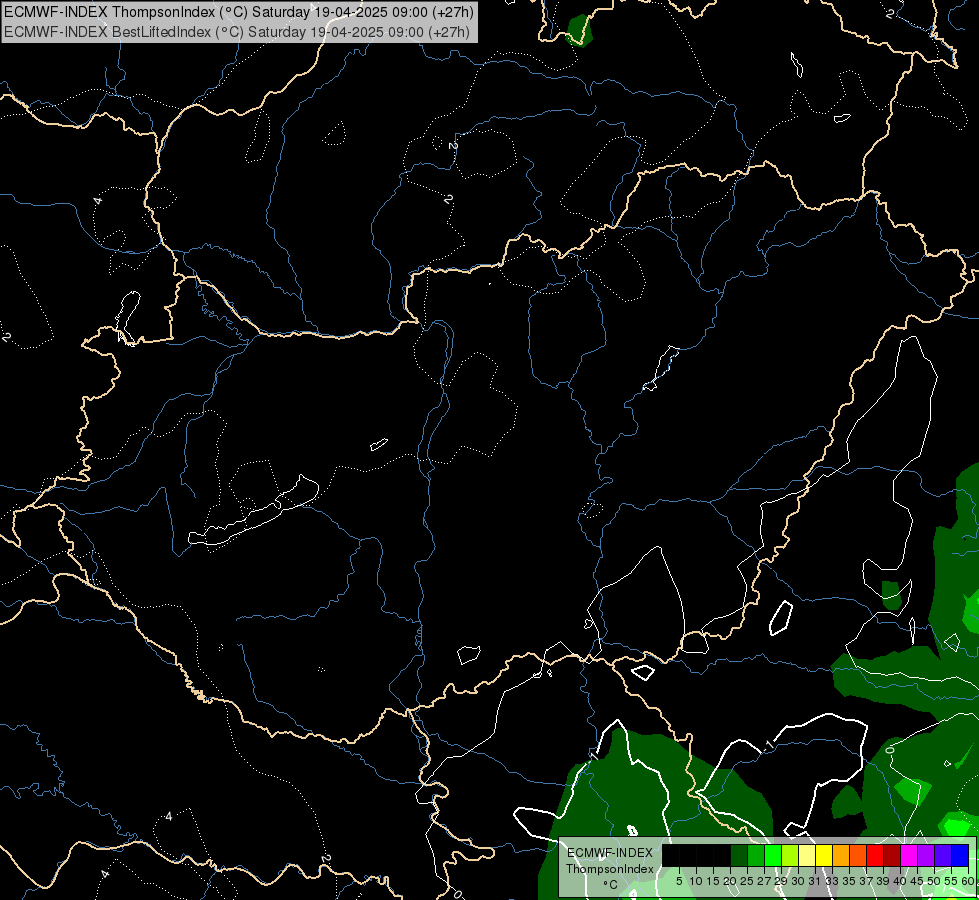The image size is (979, 900).
Task: Select the yellow-green 29–30 legend swatch
Action: click(790, 856)
